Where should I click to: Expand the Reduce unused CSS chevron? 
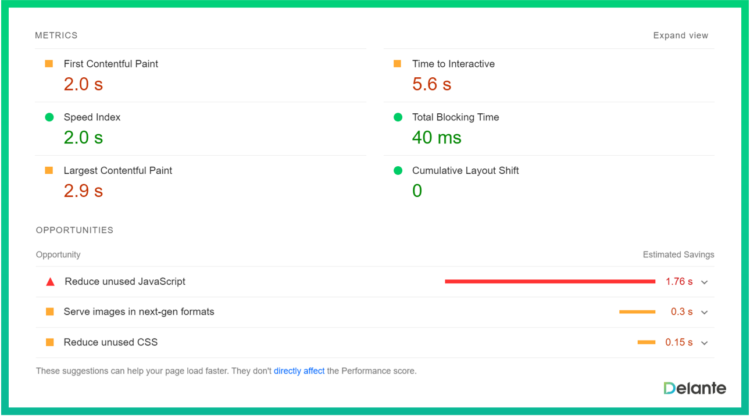pos(705,342)
